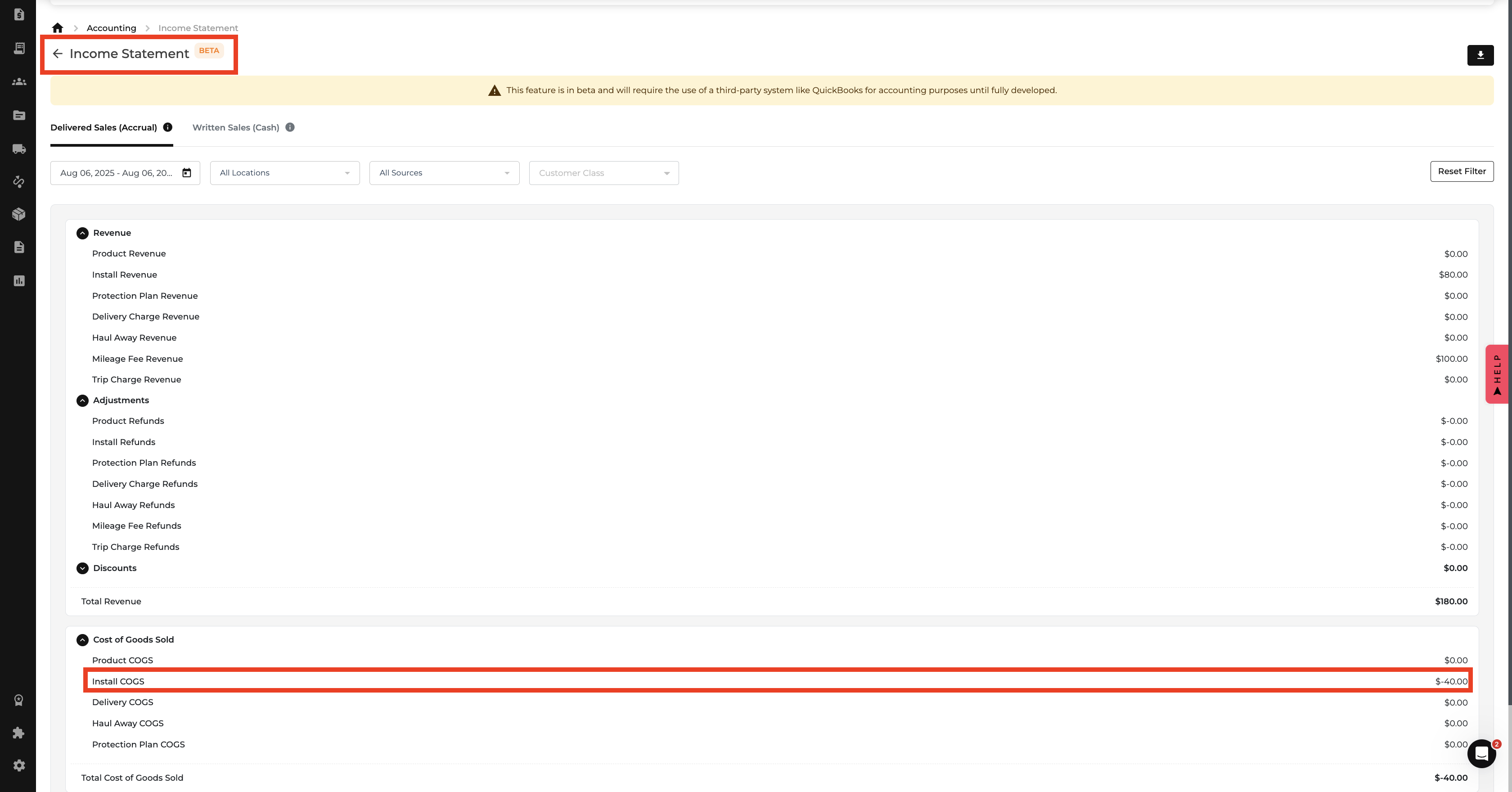Click the Install Revenue $80.00 amount
The image size is (1512, 792).
(x=1453, y=275)
